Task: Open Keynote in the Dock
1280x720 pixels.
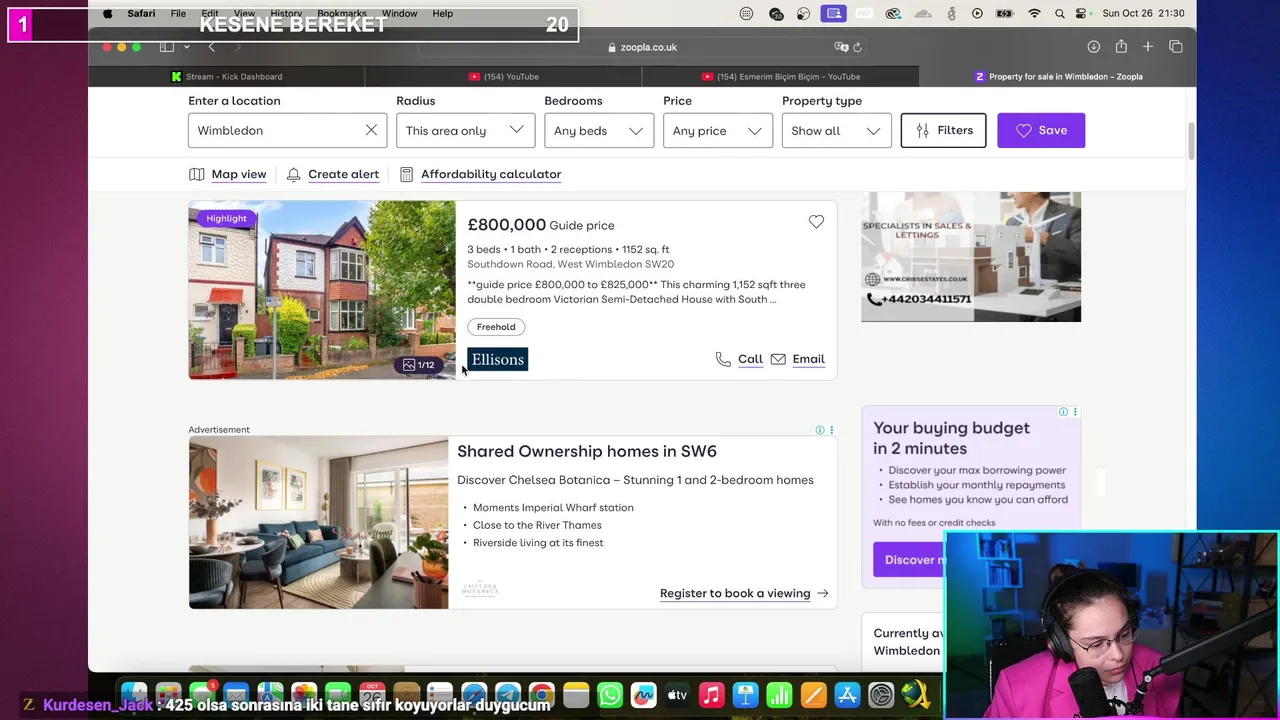Action: click(x=745, y=694)
